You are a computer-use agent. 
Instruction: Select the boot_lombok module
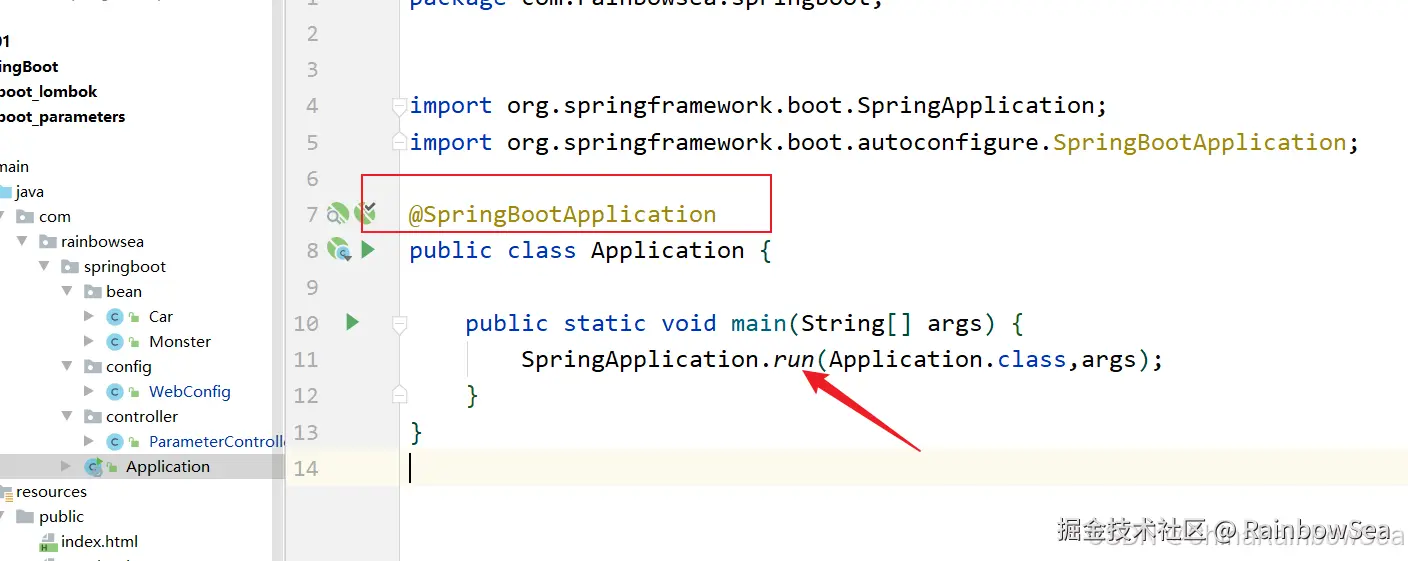(x=49, y=92)
